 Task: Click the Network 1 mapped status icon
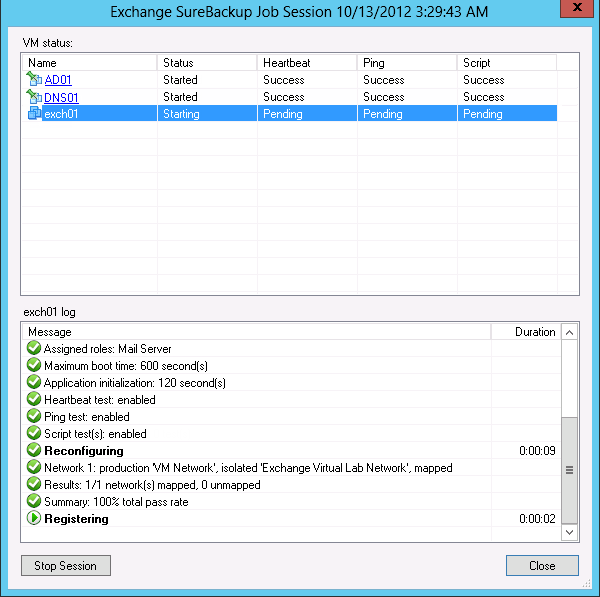tap(34, 467)
